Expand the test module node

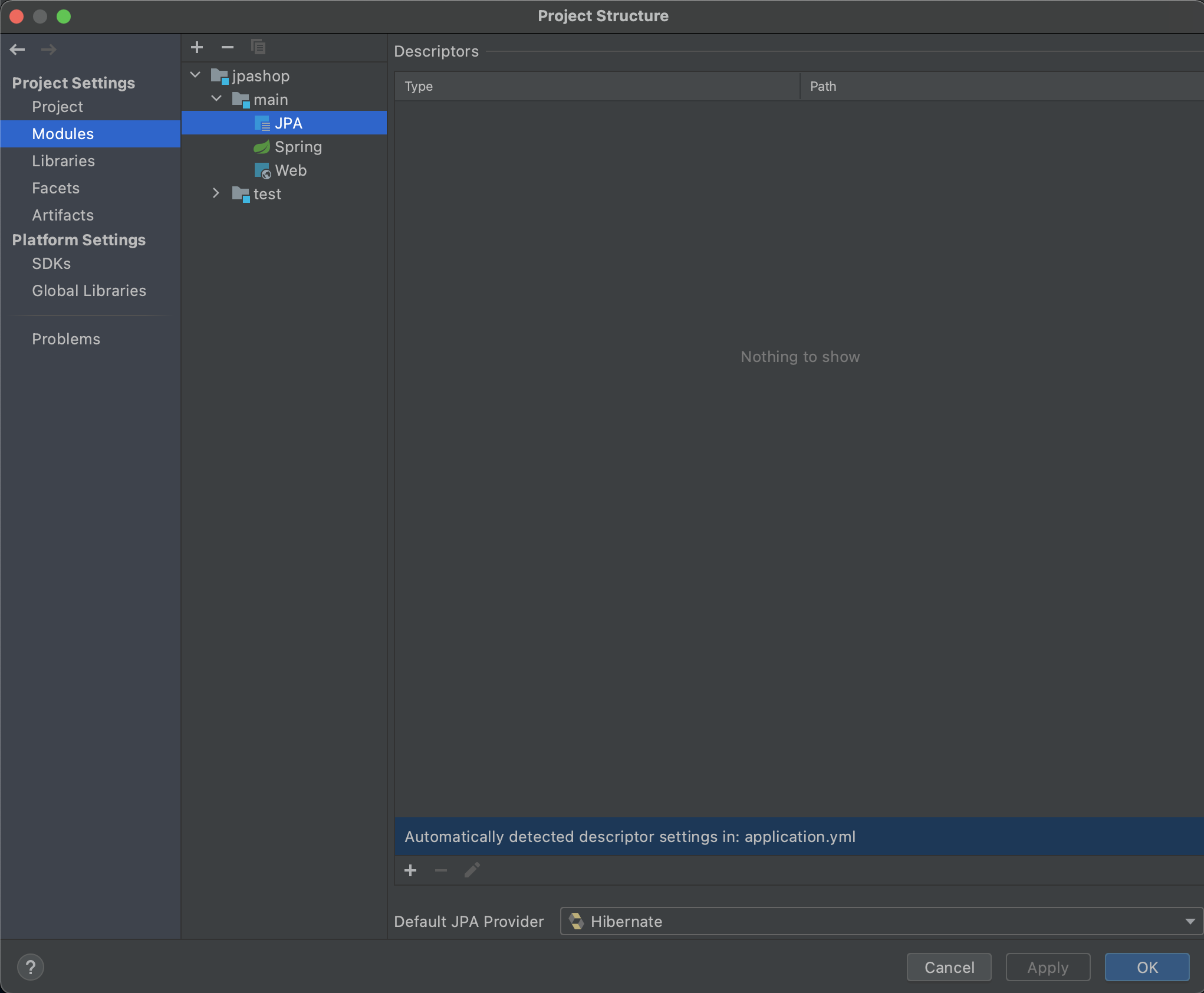click(x=216, y=193)
